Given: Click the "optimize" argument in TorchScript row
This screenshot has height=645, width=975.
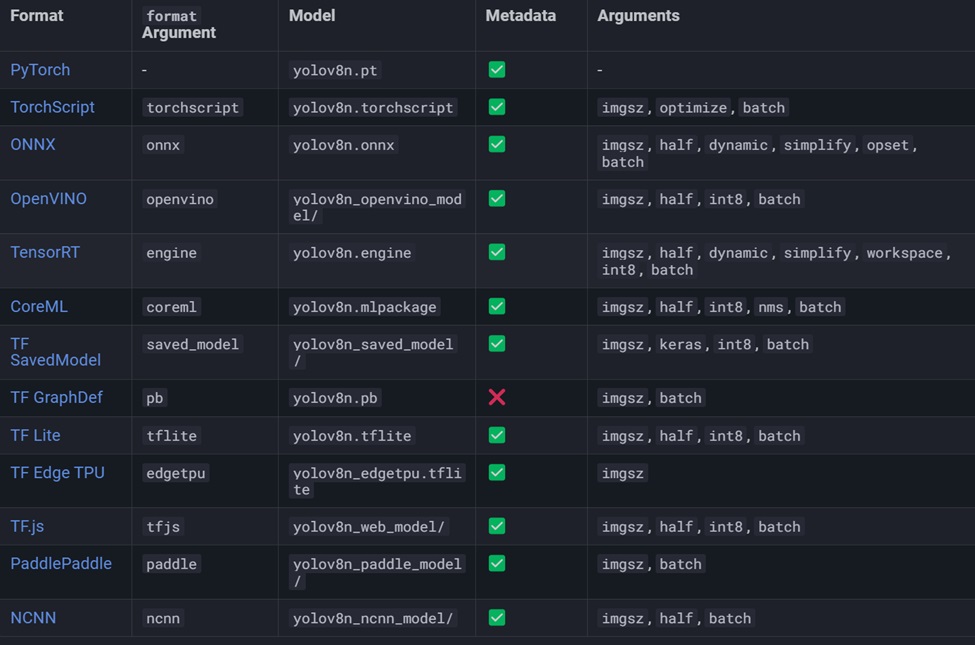Looking at the screenshot, I should [x=693, y=108].
